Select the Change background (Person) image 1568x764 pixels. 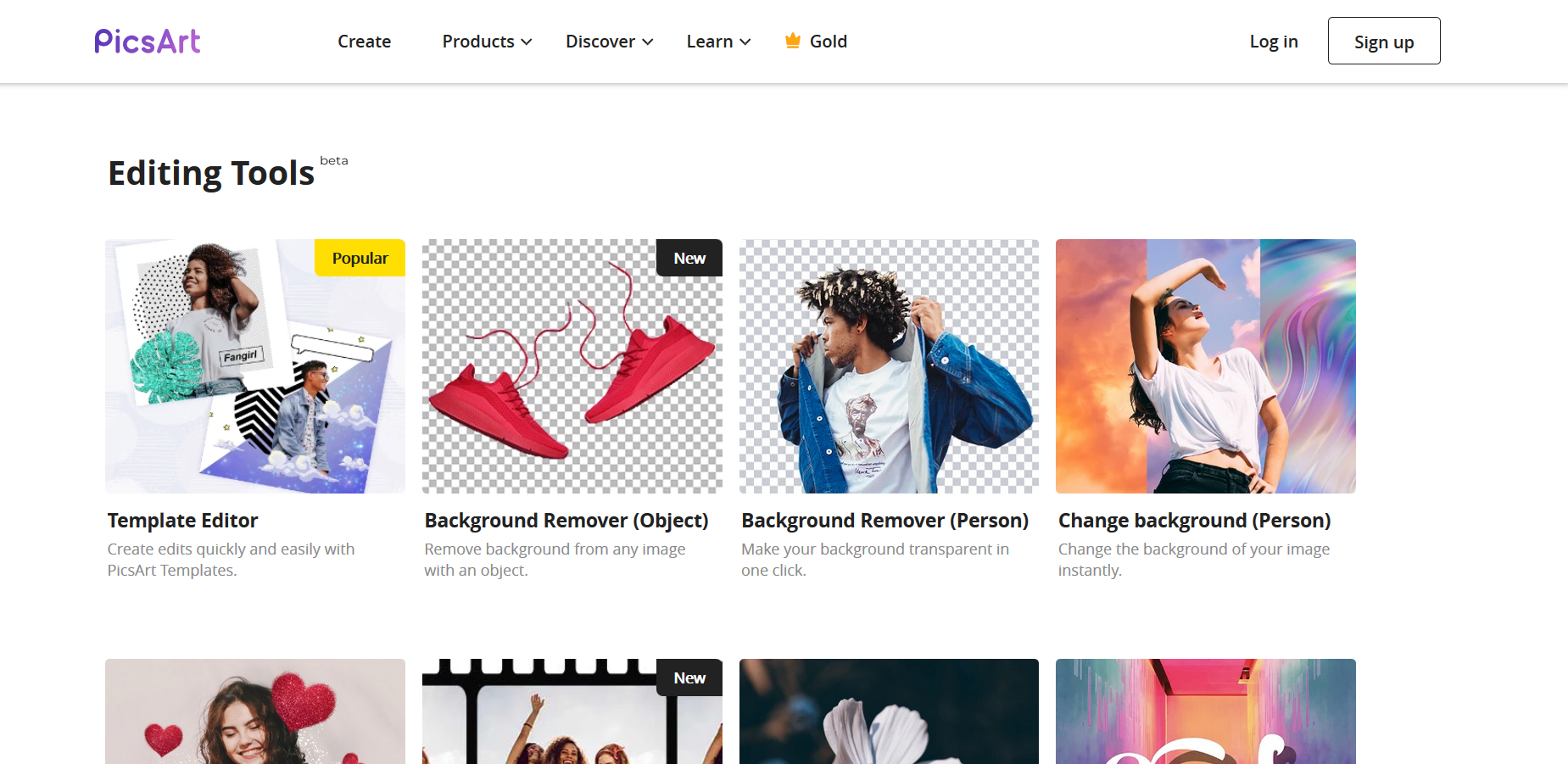1205,366
